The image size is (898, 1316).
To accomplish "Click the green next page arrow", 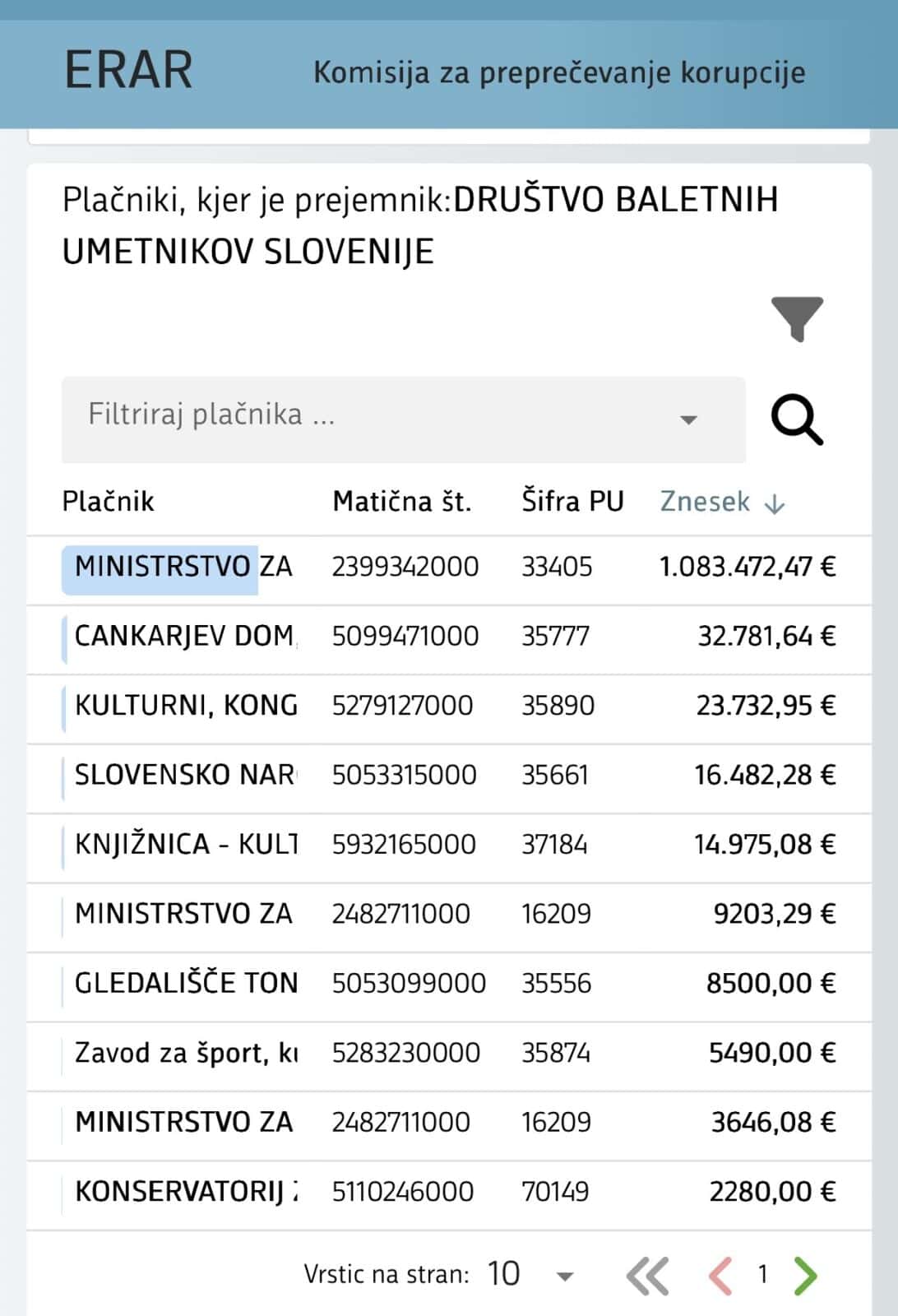I will coord(805,1276).
